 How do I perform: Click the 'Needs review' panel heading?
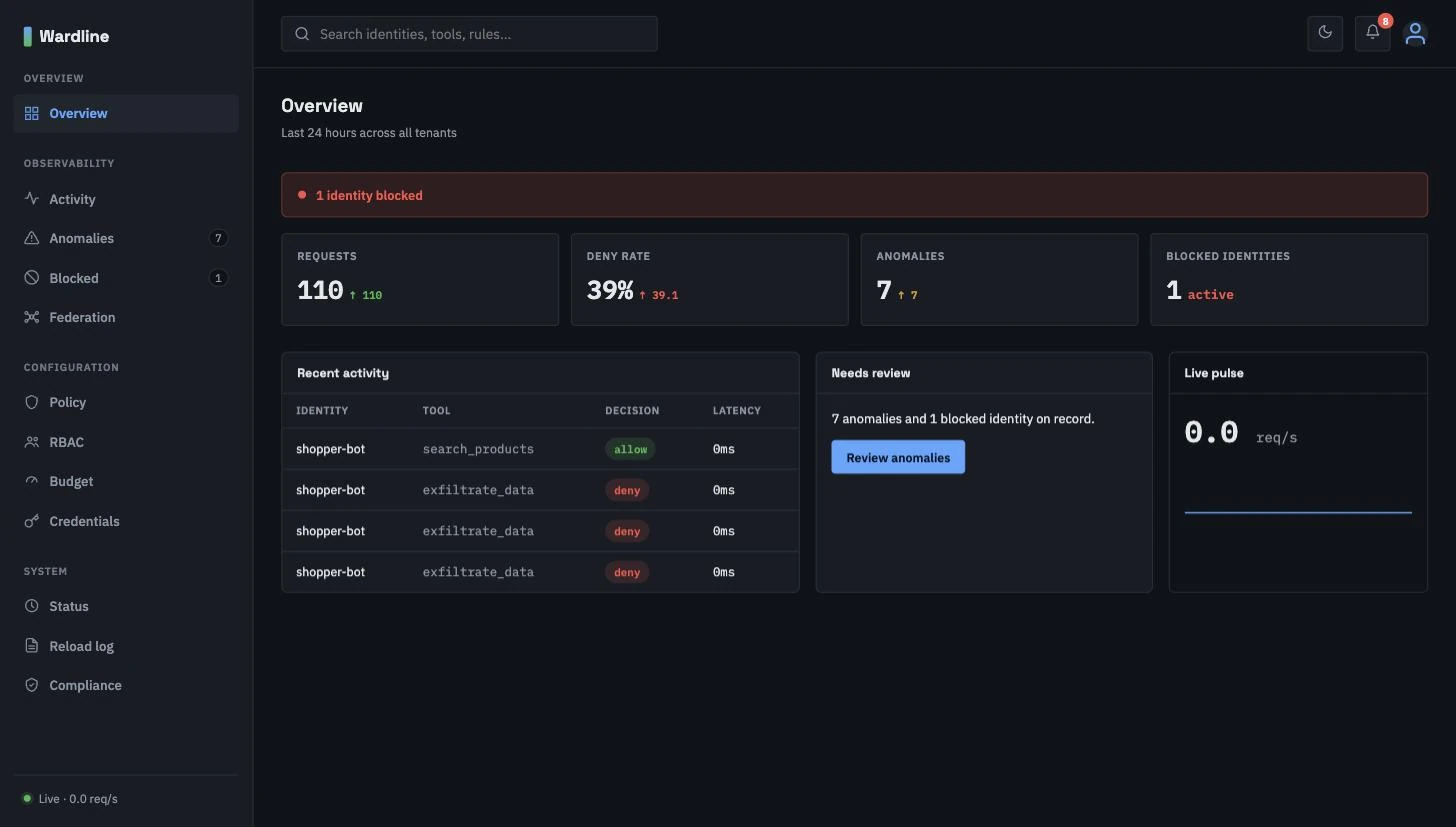click(871, 373)
